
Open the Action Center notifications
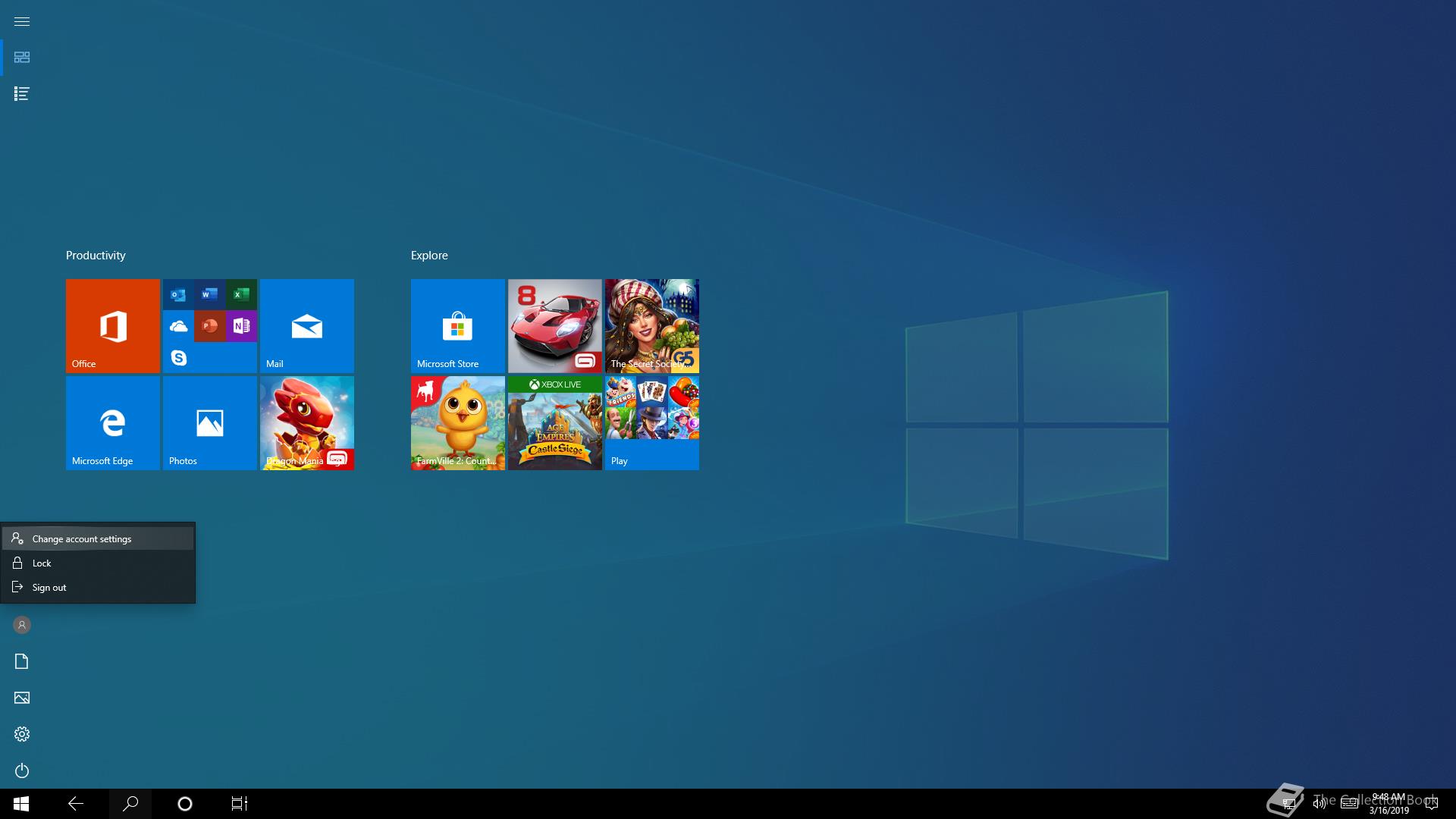(1431, 804)
